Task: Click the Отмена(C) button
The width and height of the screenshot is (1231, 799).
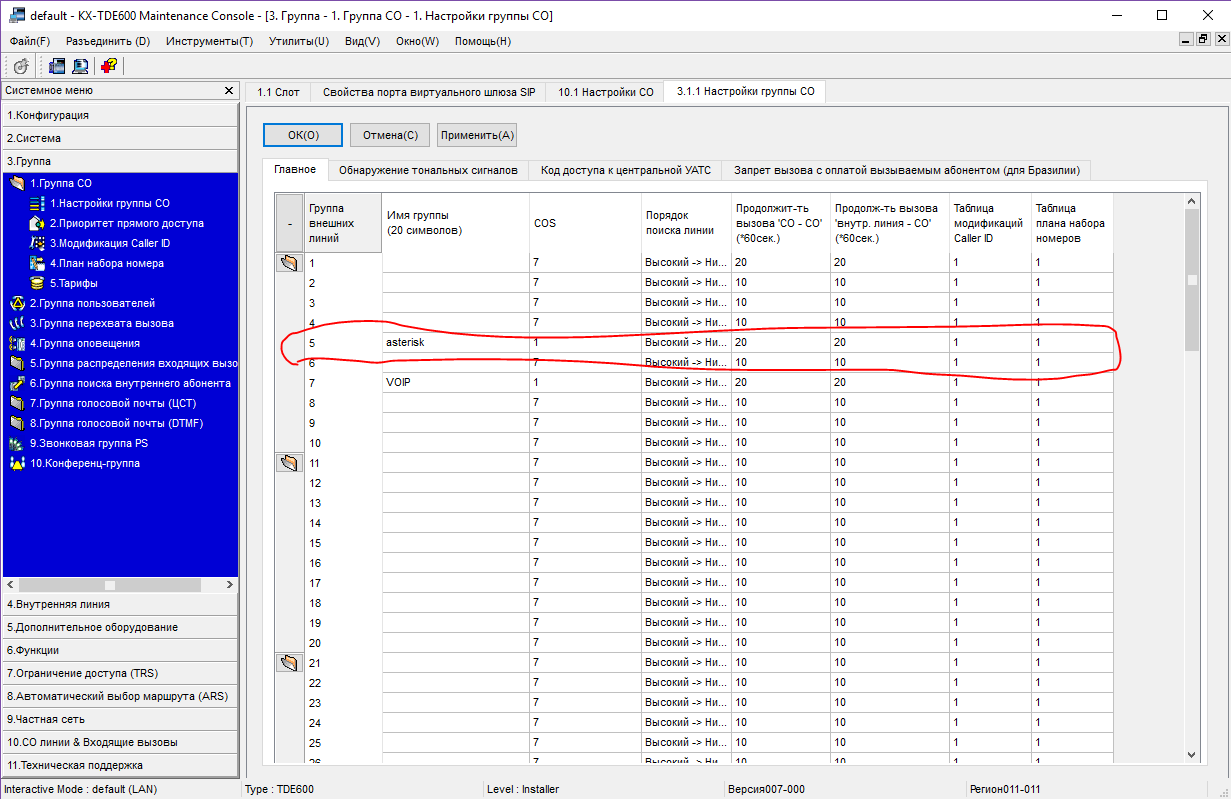Action: 390,135
